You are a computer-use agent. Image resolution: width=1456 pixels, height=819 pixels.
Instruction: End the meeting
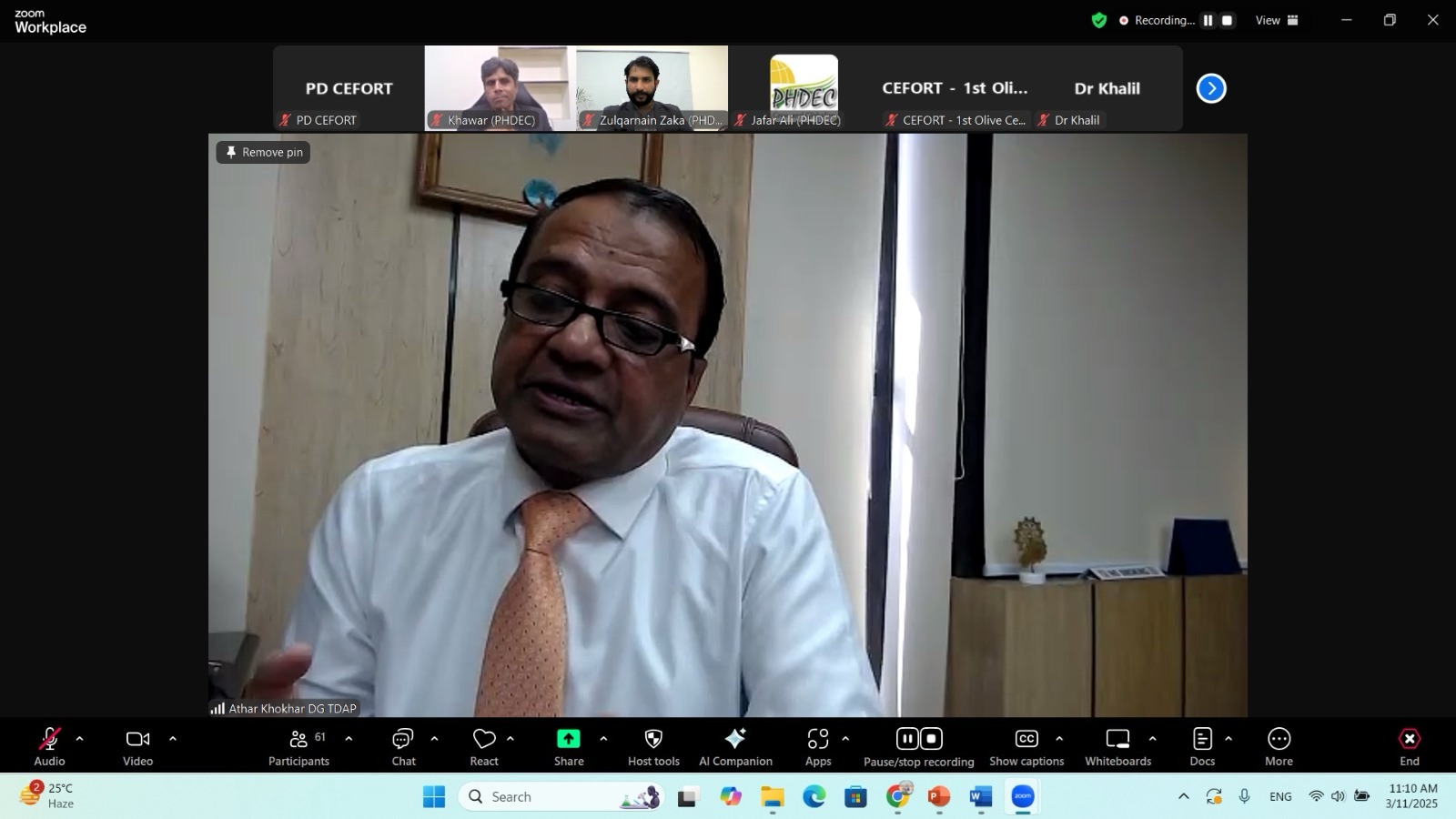(x=1409, y=746)
